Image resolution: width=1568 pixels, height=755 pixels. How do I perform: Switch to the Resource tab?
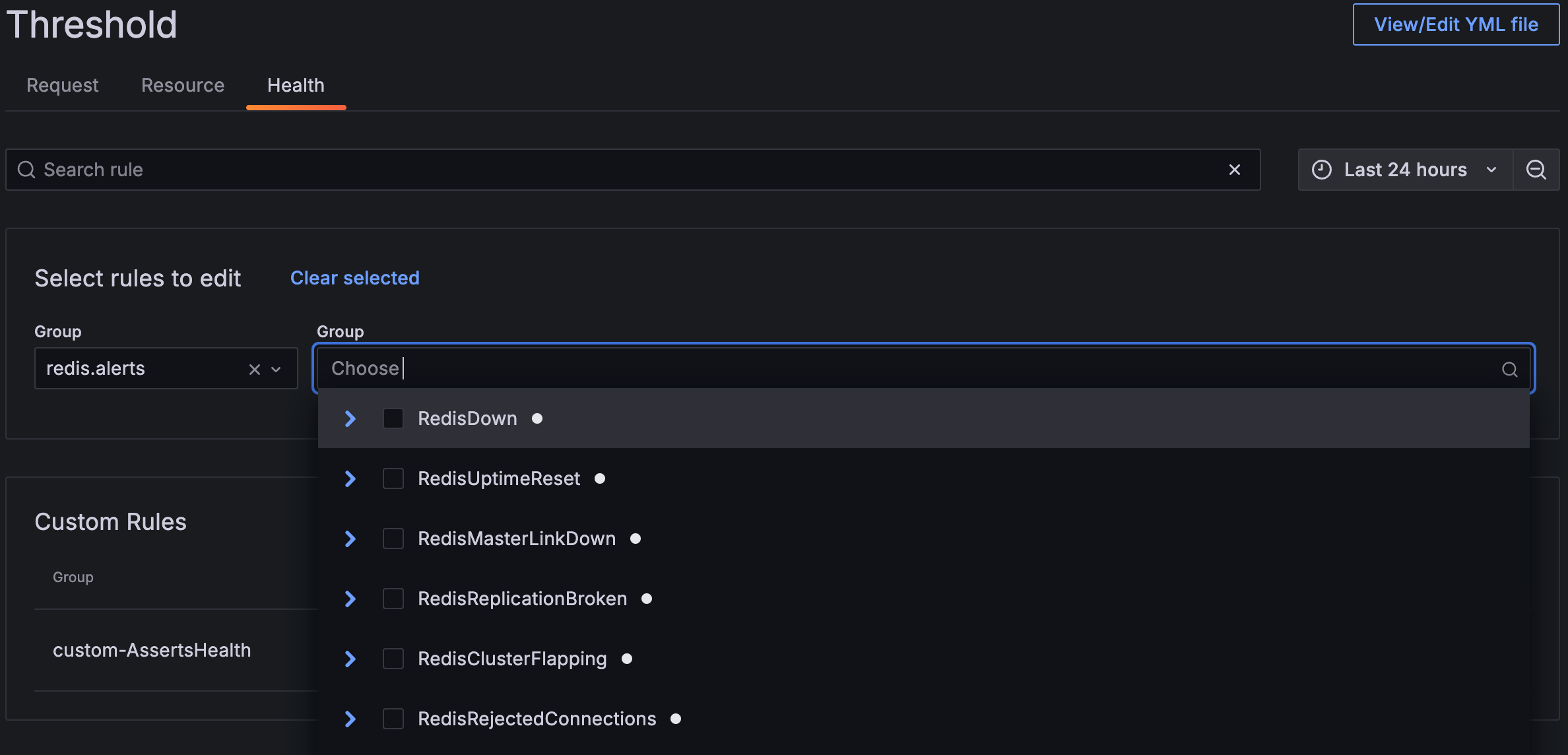click(x=182, y=85)
